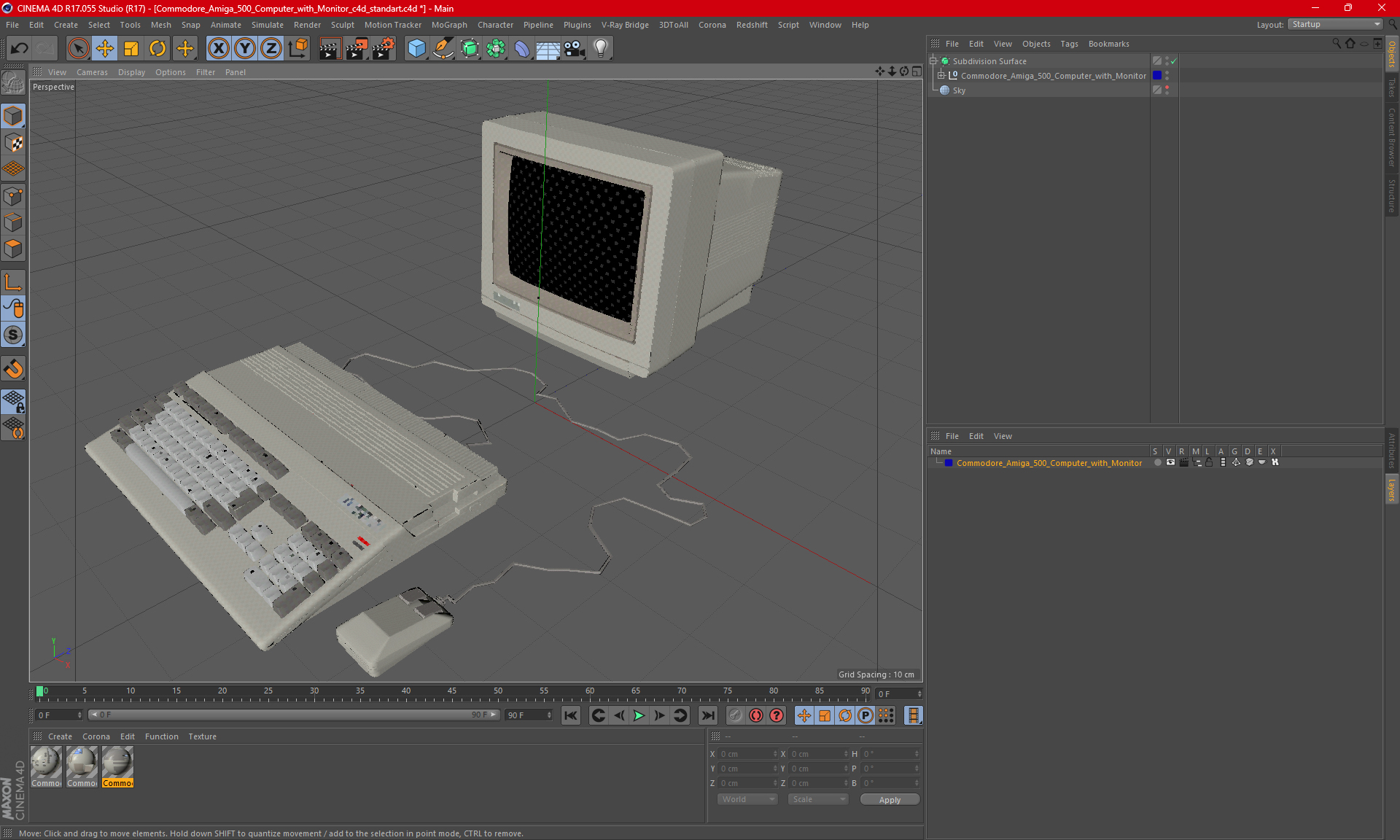Click the Apply coordinates button

pos(890,800)
